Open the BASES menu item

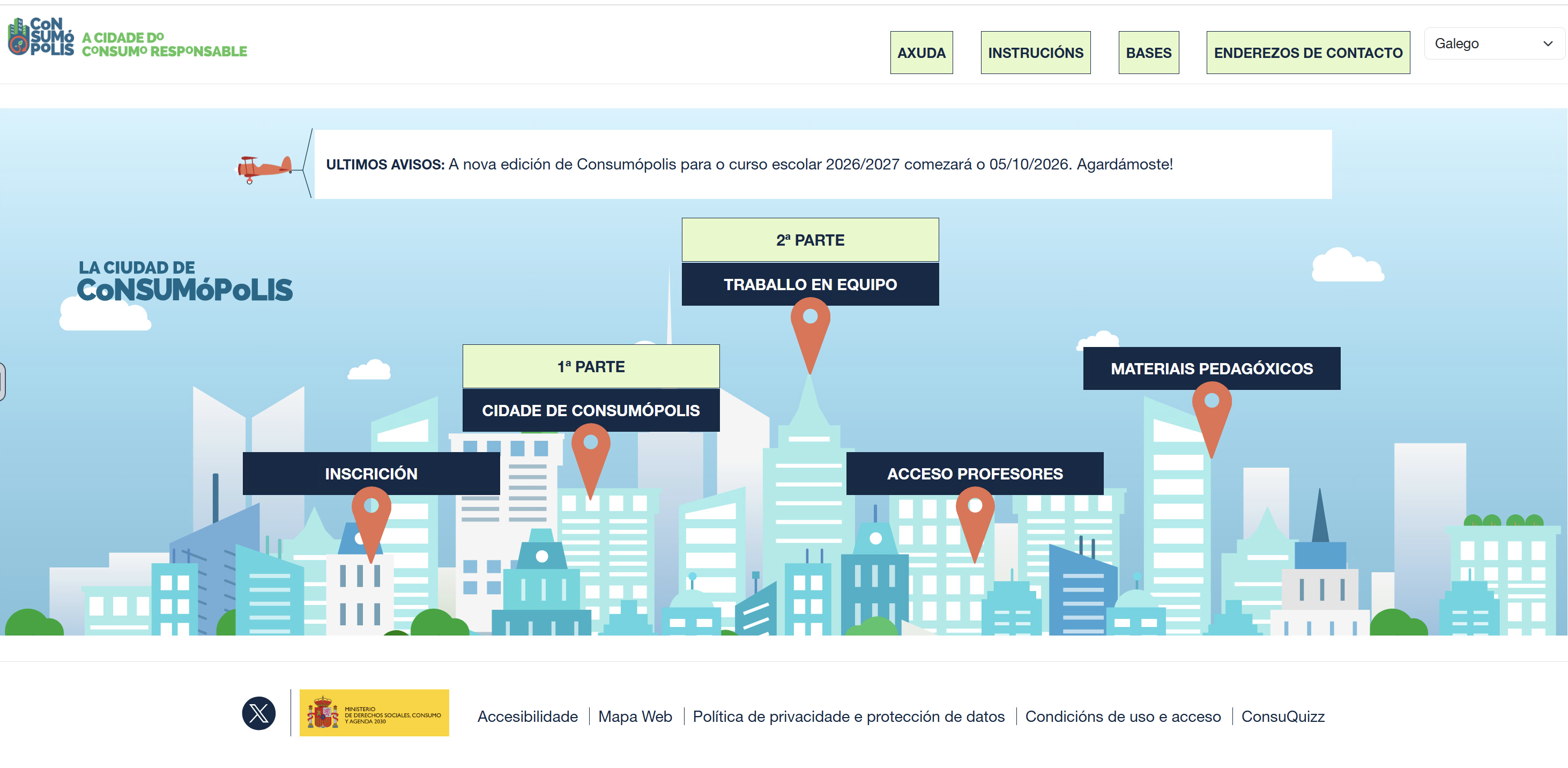(1148, 53)
